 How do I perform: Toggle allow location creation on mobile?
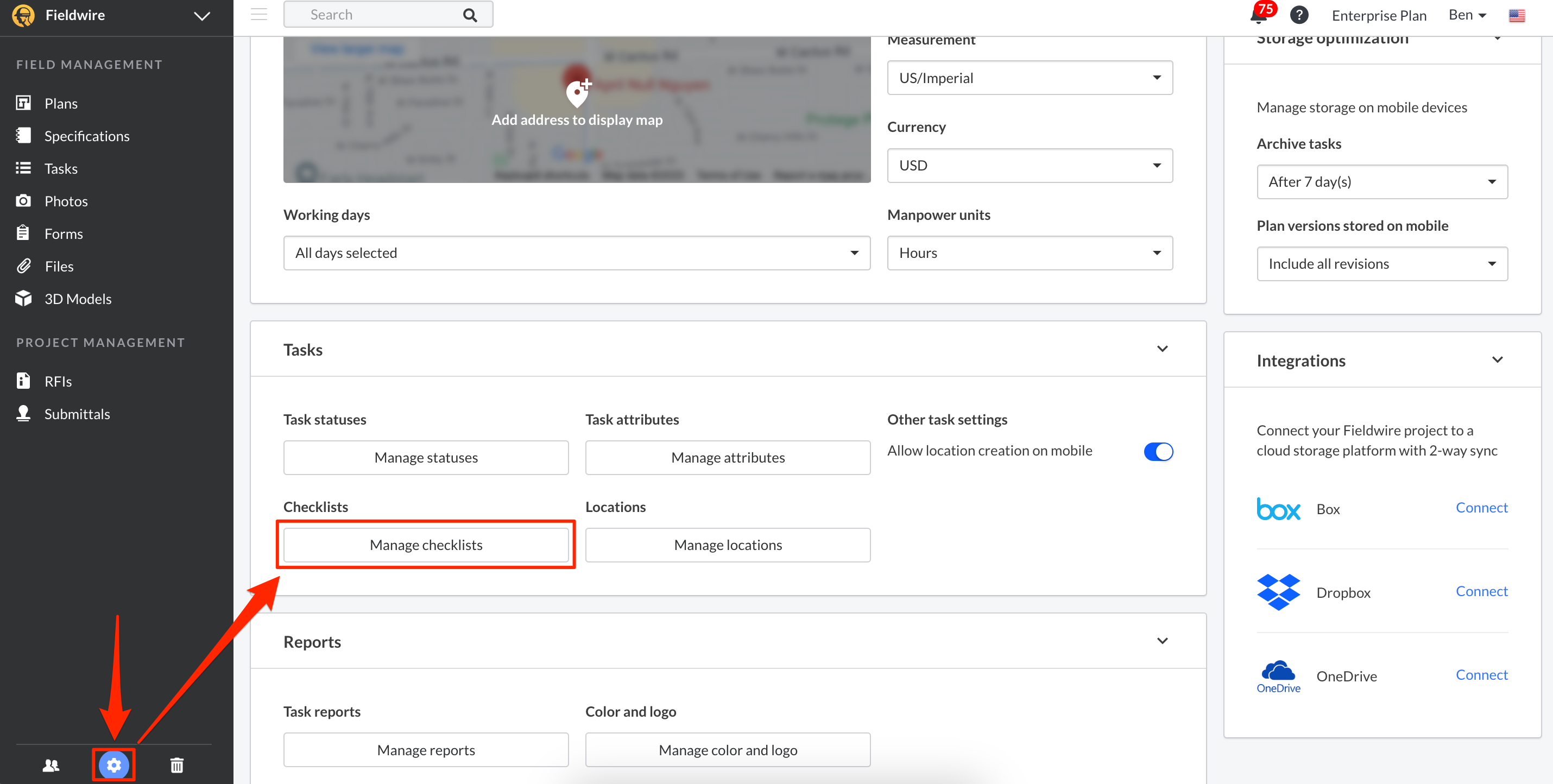click(x=1158, y=451)
